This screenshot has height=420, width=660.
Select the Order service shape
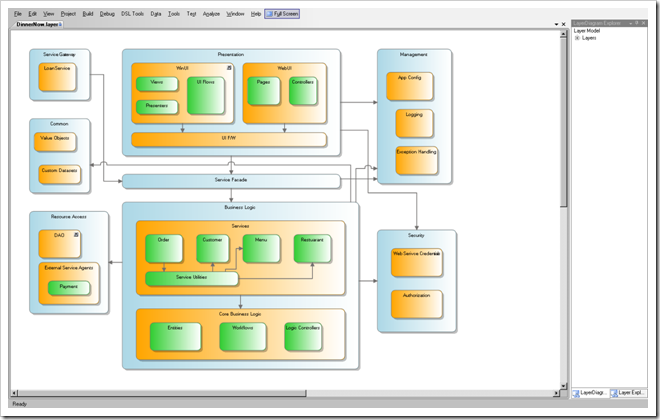[x=164, y=249]
